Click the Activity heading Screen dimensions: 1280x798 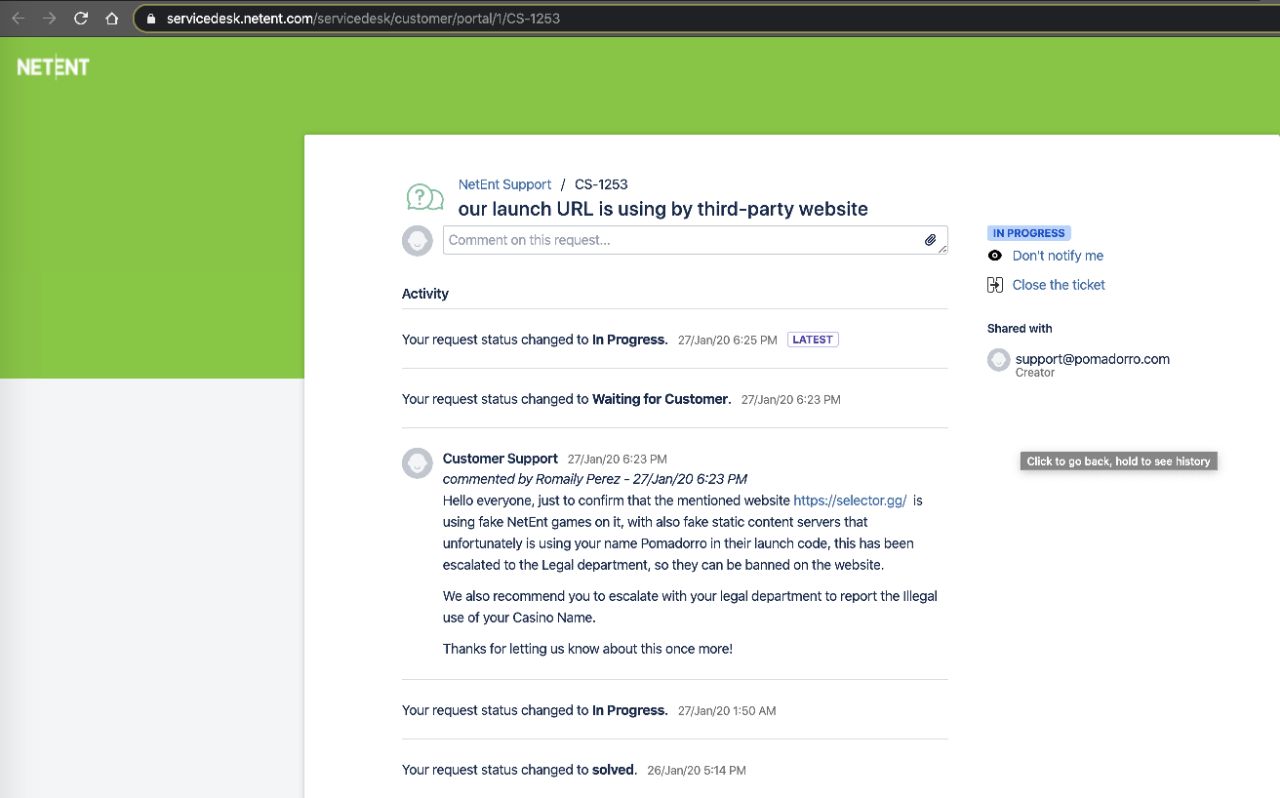click(x=425, y=294)
